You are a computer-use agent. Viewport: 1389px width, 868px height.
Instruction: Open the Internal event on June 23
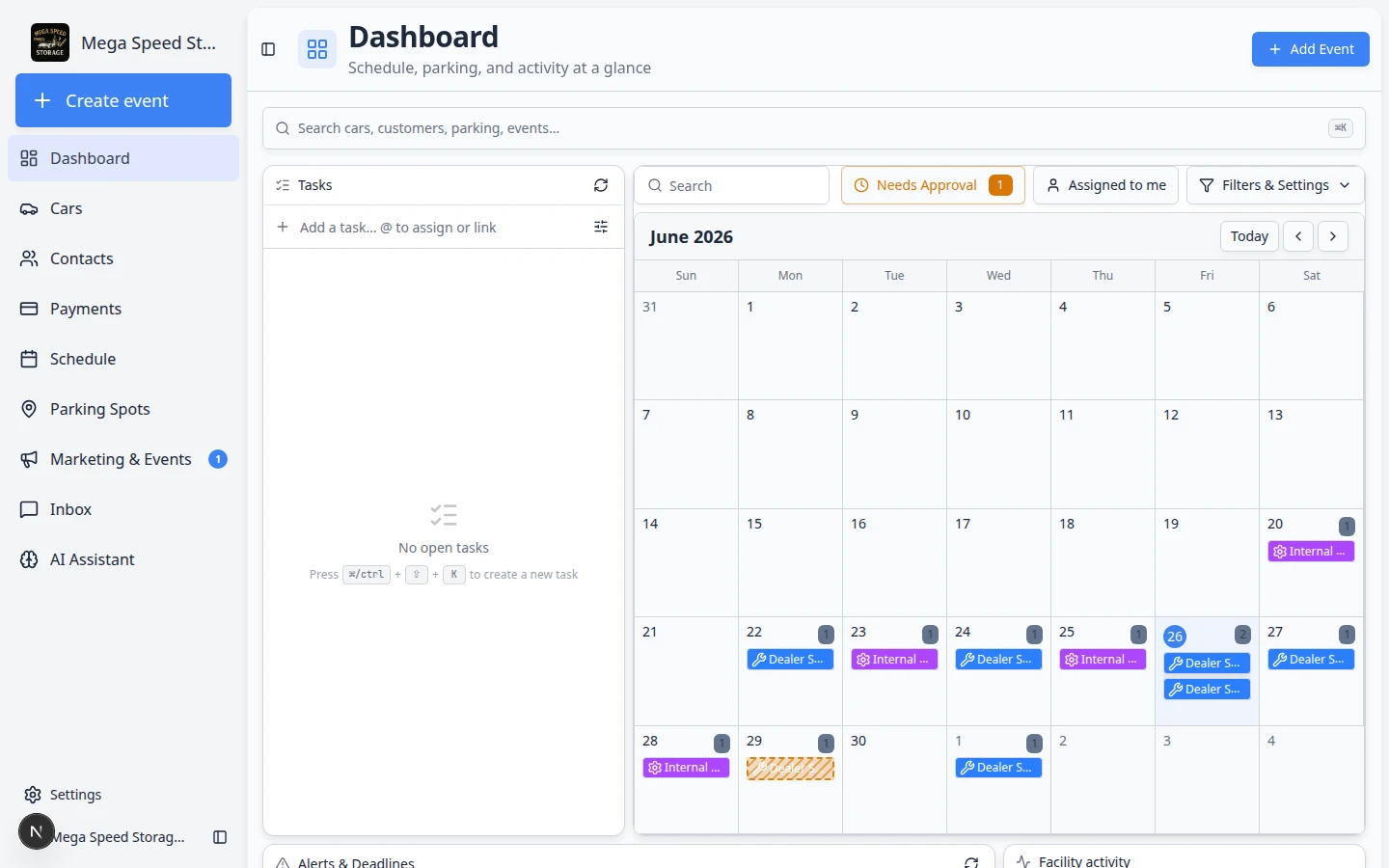(x=894, y=660)
